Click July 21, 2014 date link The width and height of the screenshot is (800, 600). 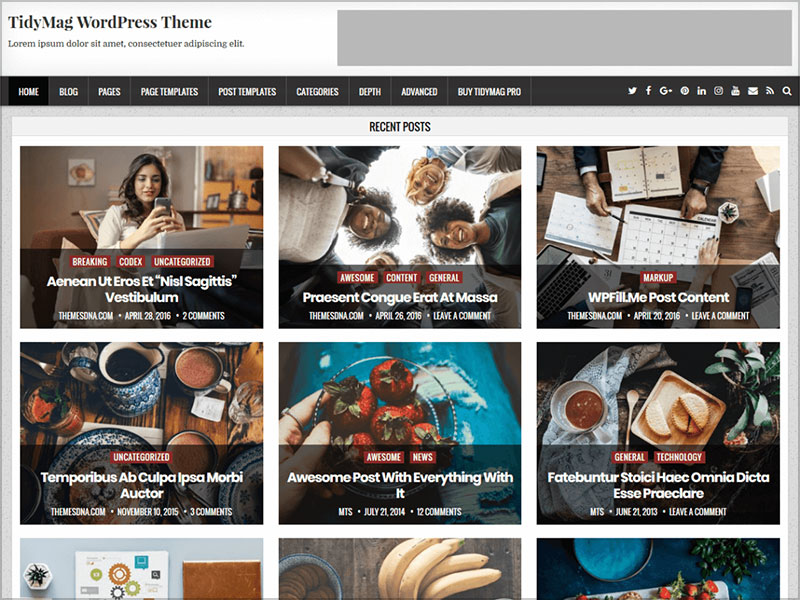tap(384, 511)
